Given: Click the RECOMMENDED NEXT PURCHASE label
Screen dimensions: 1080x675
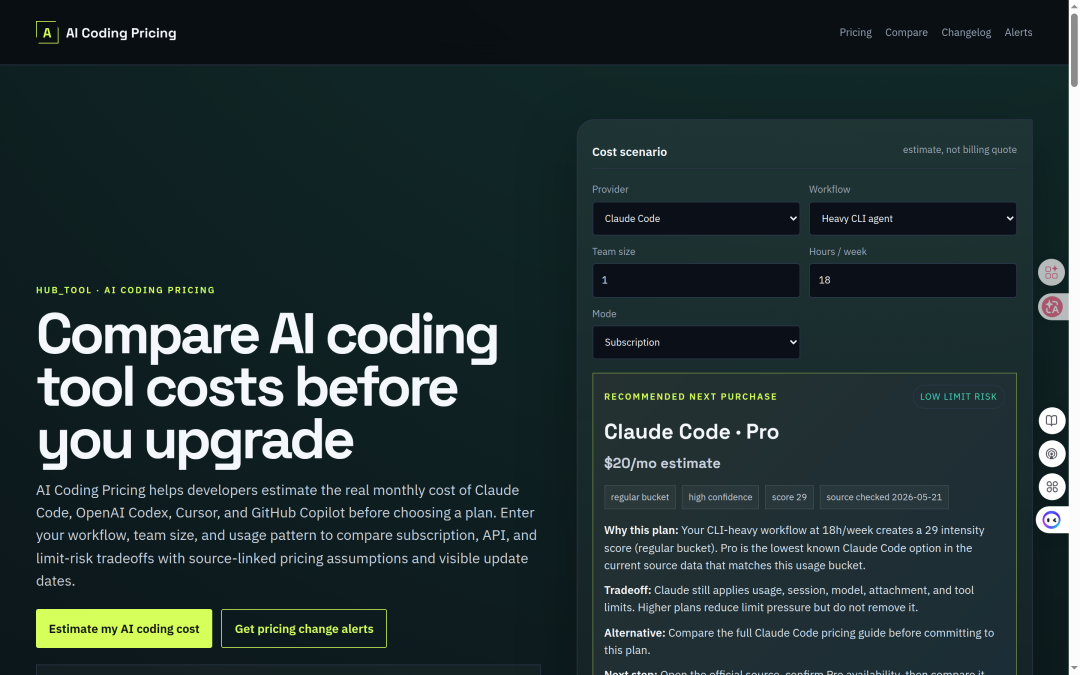Looking at the screenshot, I should pyautogui.click(x=690, y=397).
